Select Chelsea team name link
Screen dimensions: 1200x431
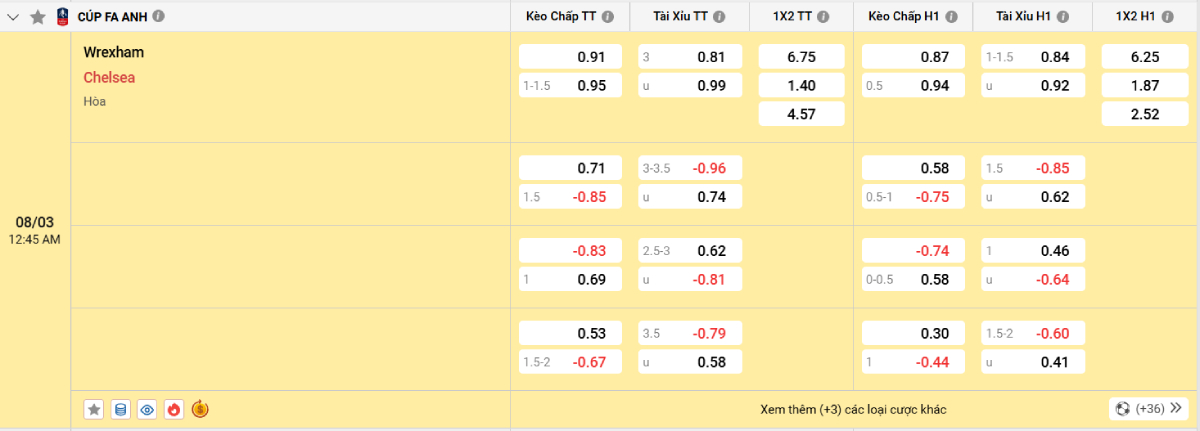click(x=109, y=77)
